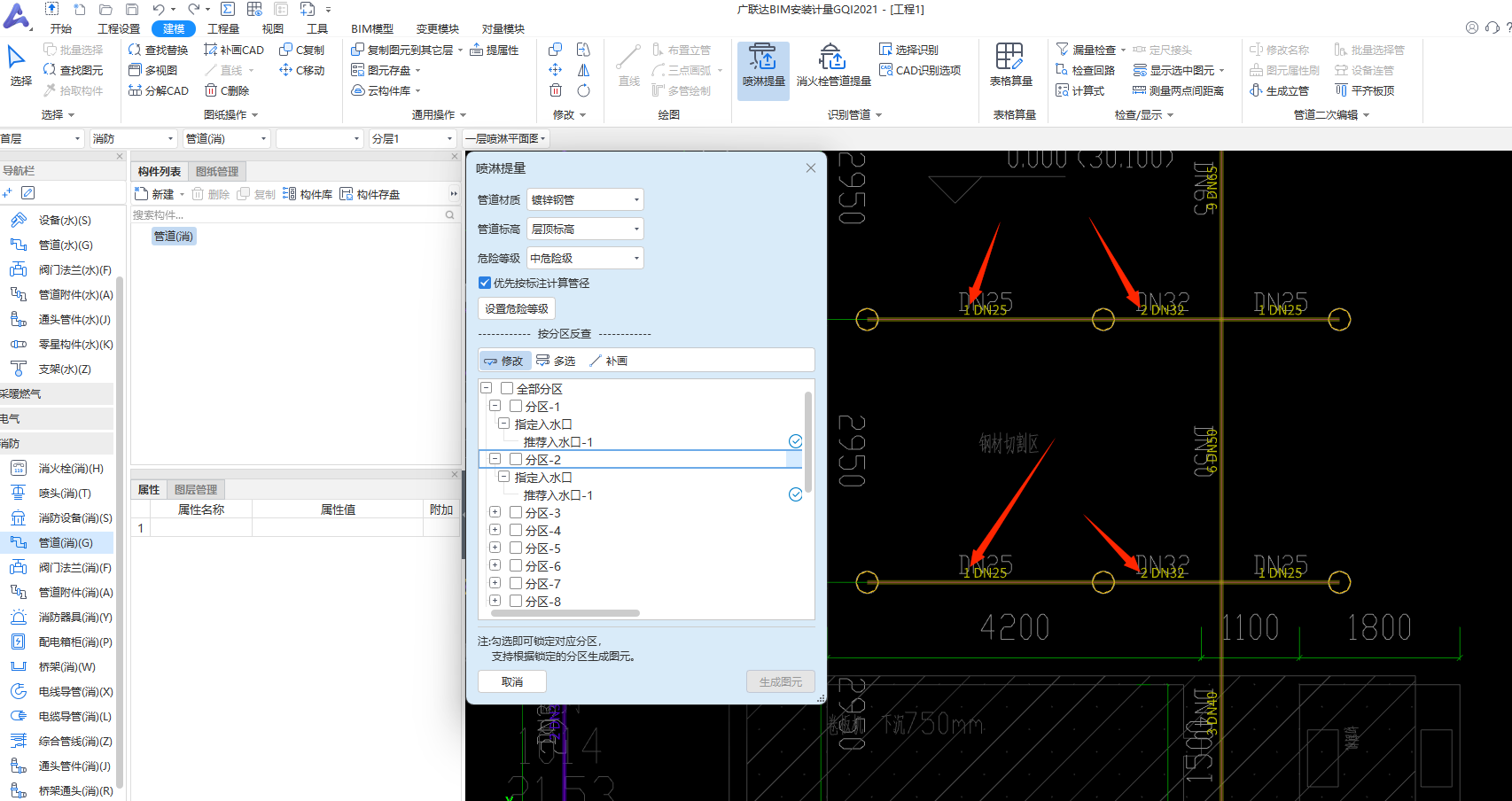Click C复制 tool
The image size is (1512, 801).
tap(301, 50)
